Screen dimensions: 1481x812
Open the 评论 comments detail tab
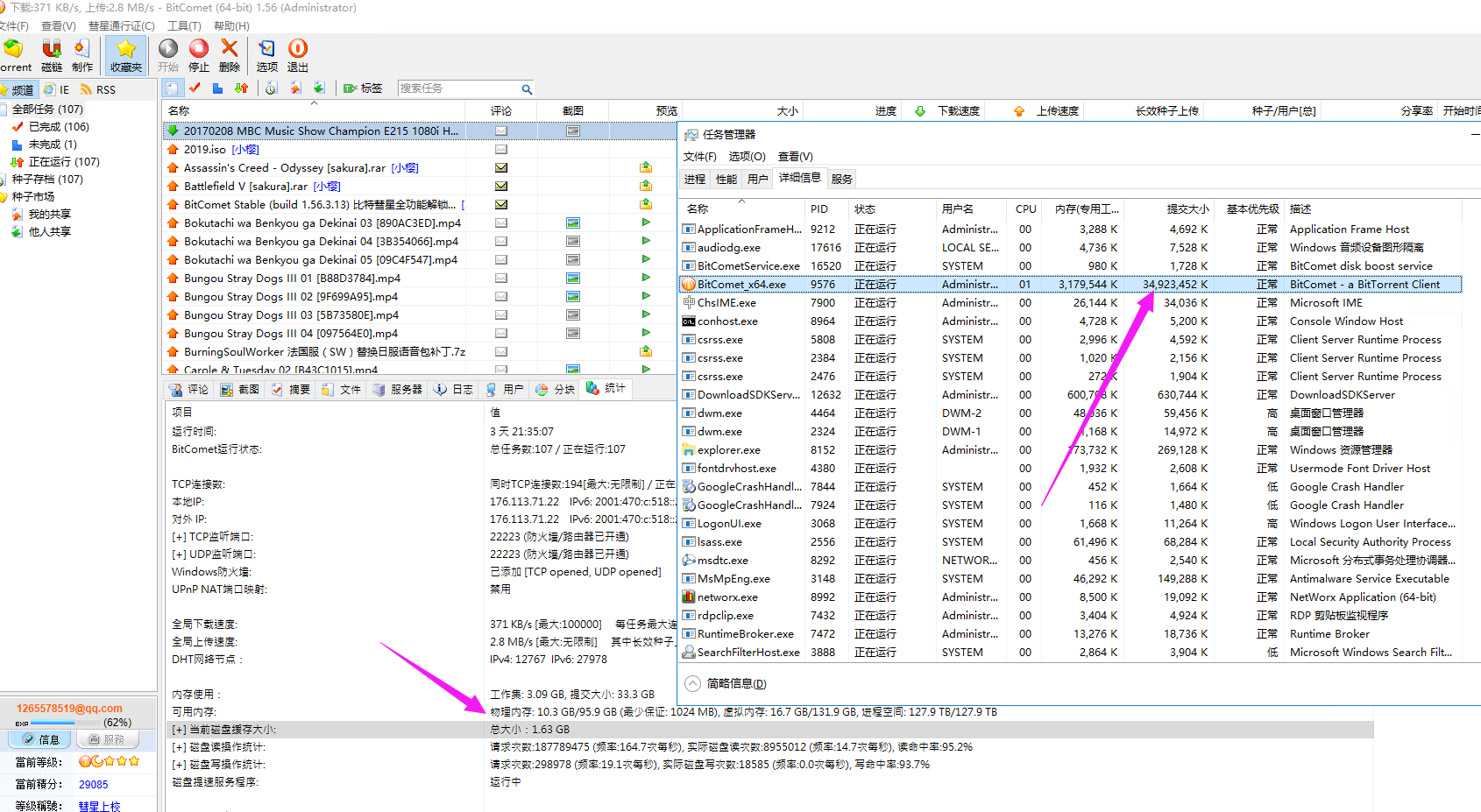[x=188, y=389]
